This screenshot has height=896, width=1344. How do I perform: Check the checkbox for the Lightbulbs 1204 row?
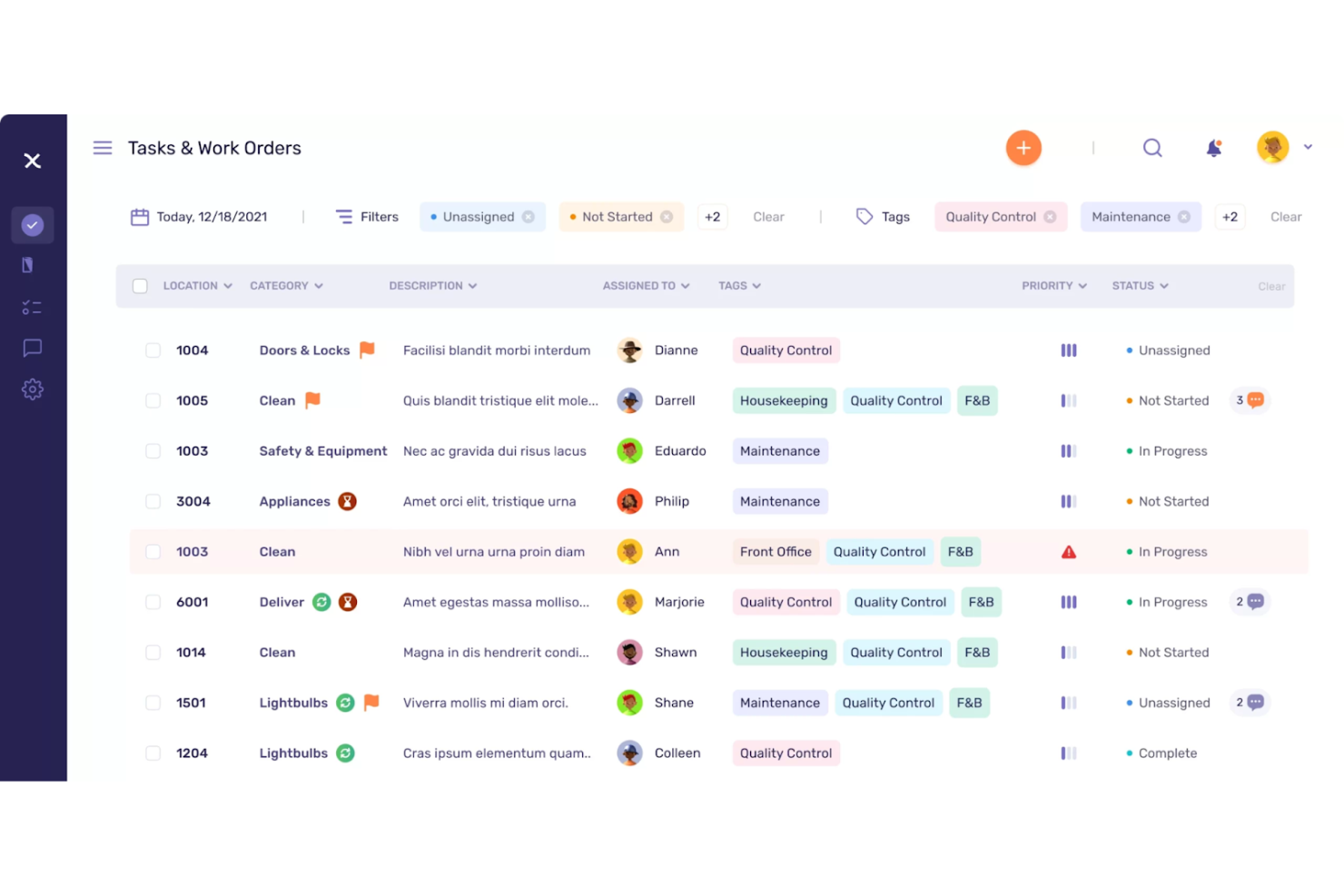[x=153, y=753]
